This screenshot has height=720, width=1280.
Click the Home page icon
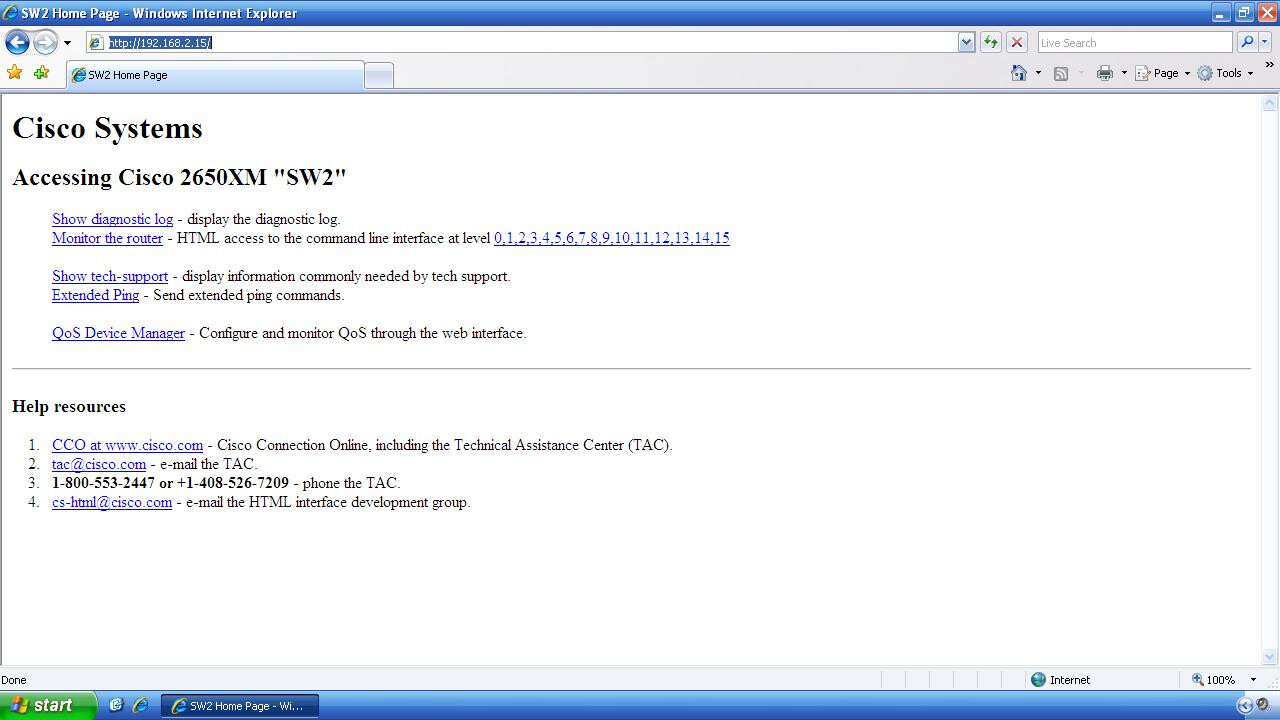(1019, 73)
